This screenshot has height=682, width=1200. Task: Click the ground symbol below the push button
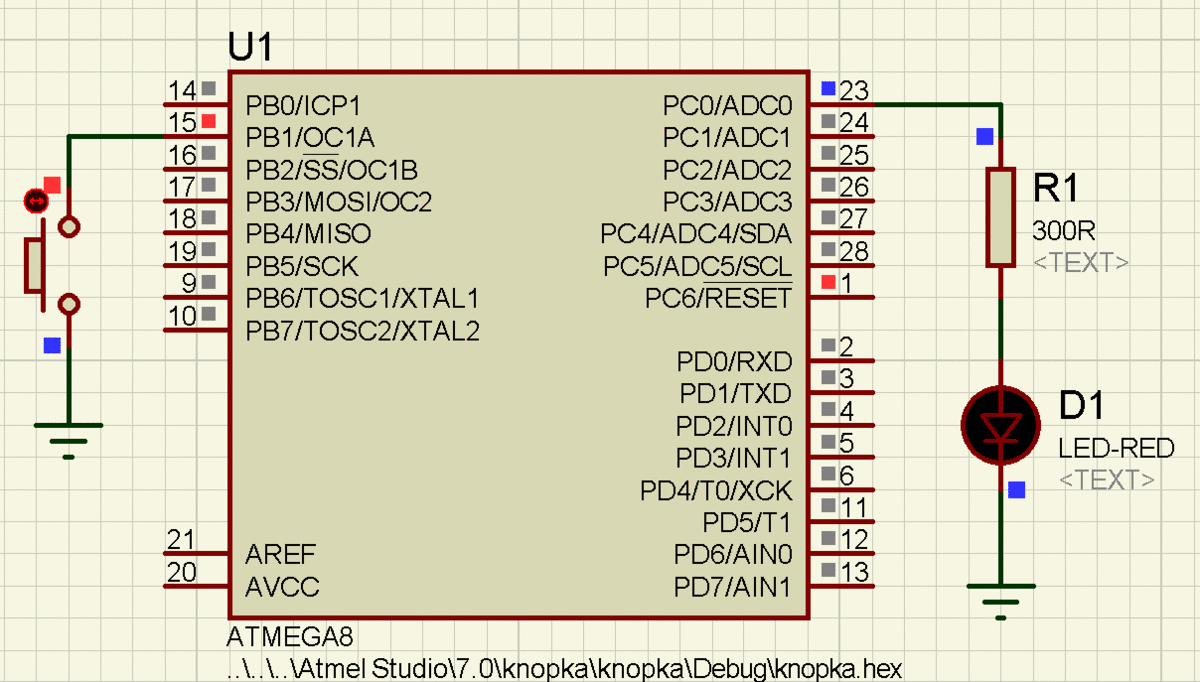(68, 440)
